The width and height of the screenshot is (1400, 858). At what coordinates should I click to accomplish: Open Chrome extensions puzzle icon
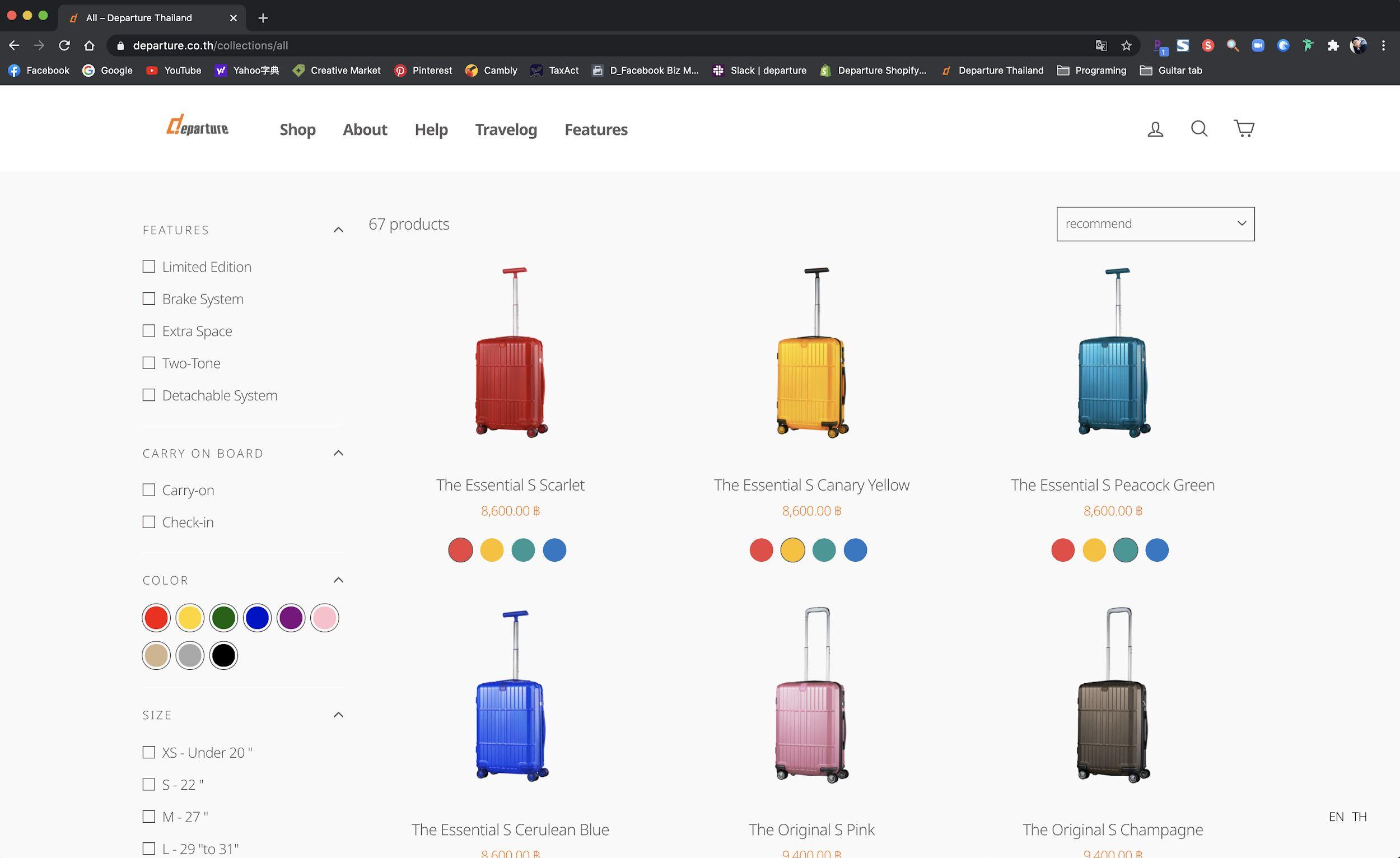(1333, 45)
